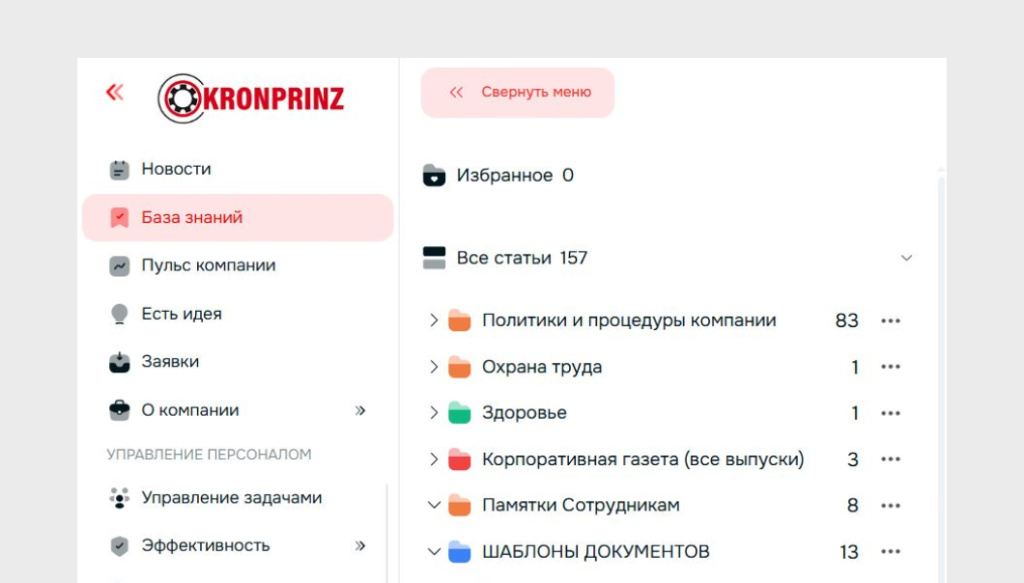This screenshot has width=1024, height=583.
Task: Open the Охрана труда folder
Action: 542,367
